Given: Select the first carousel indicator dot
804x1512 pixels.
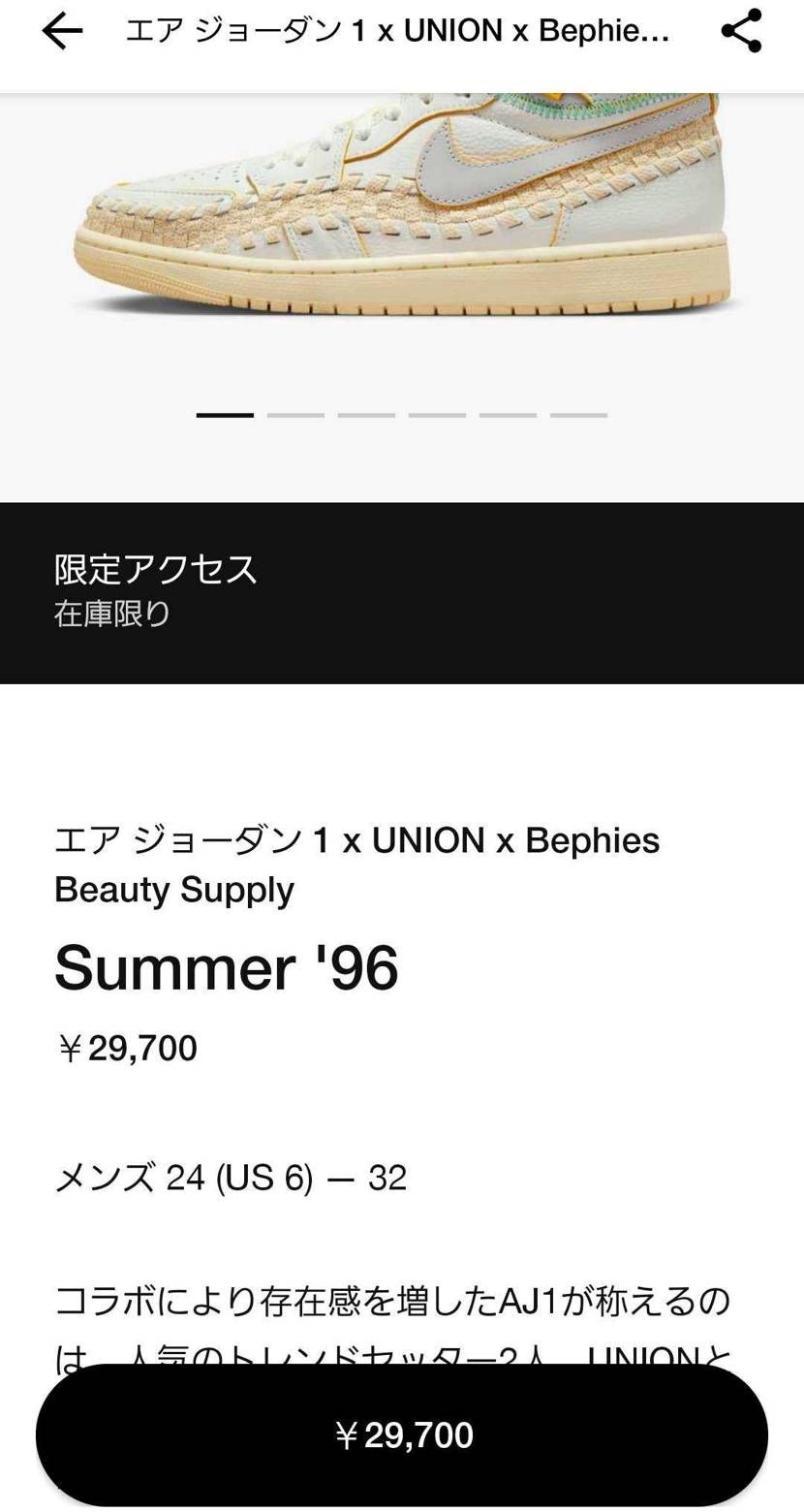Looking at the screenshot, I should point(224,414).
